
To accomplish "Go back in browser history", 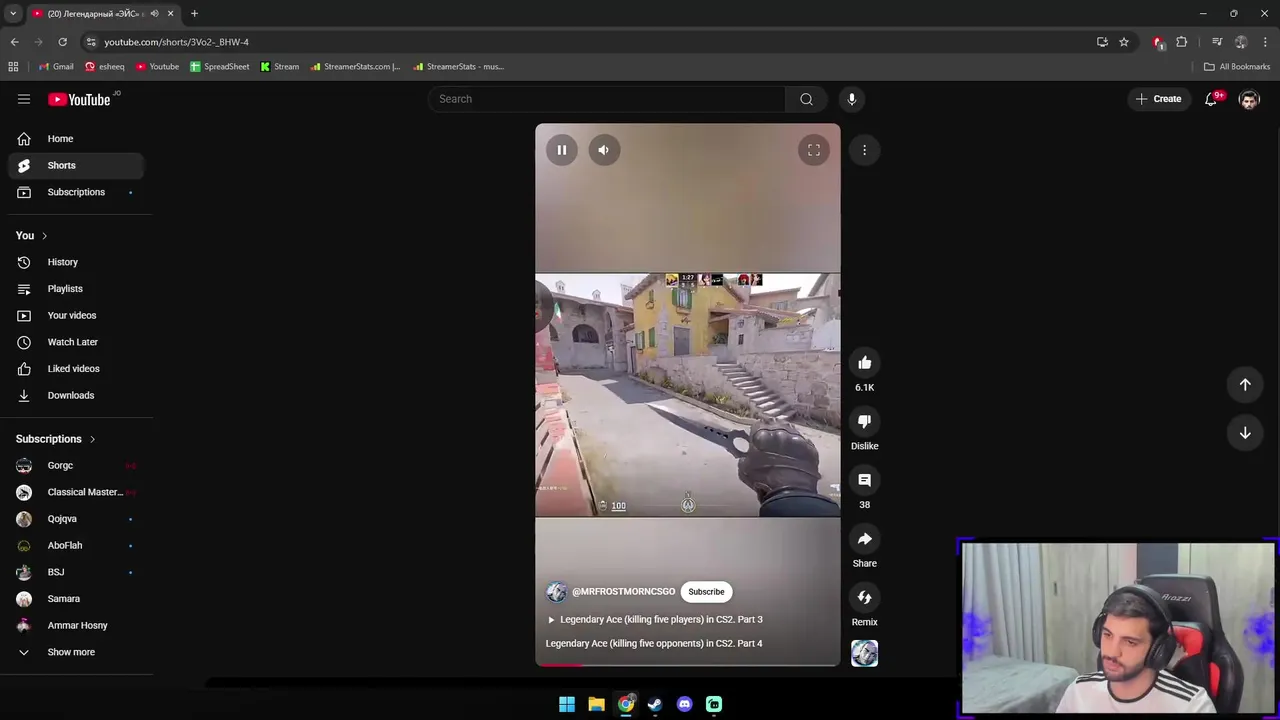I will click(x=14, y=42).
